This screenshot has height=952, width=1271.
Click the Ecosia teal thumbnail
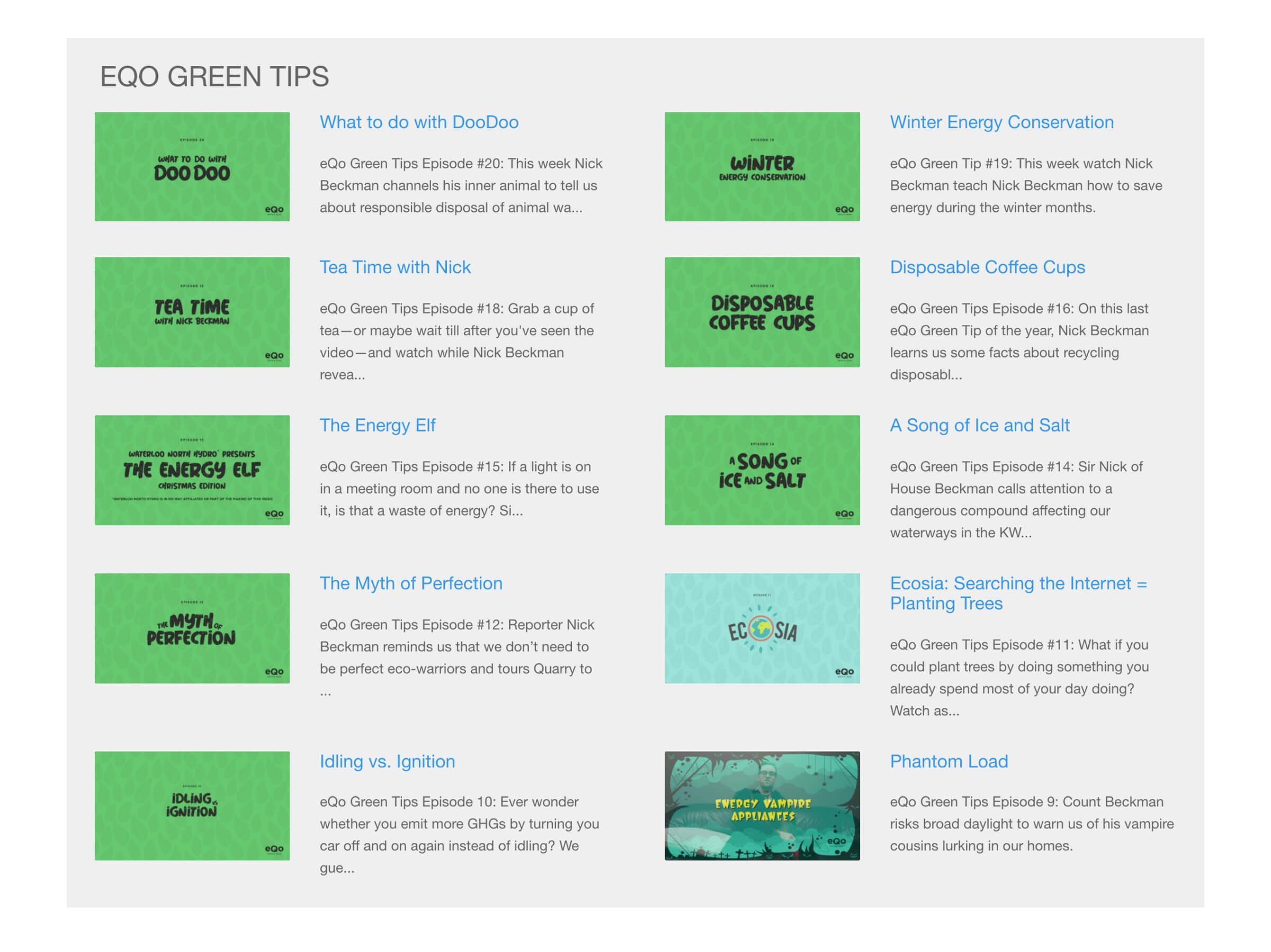tap(762, 628)
